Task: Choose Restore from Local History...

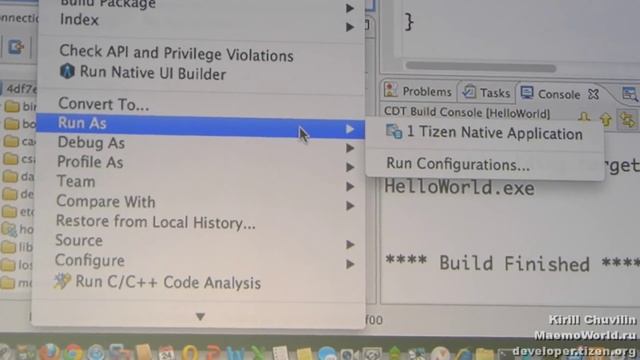Action: pyautogui.click(x=156, y=222)
